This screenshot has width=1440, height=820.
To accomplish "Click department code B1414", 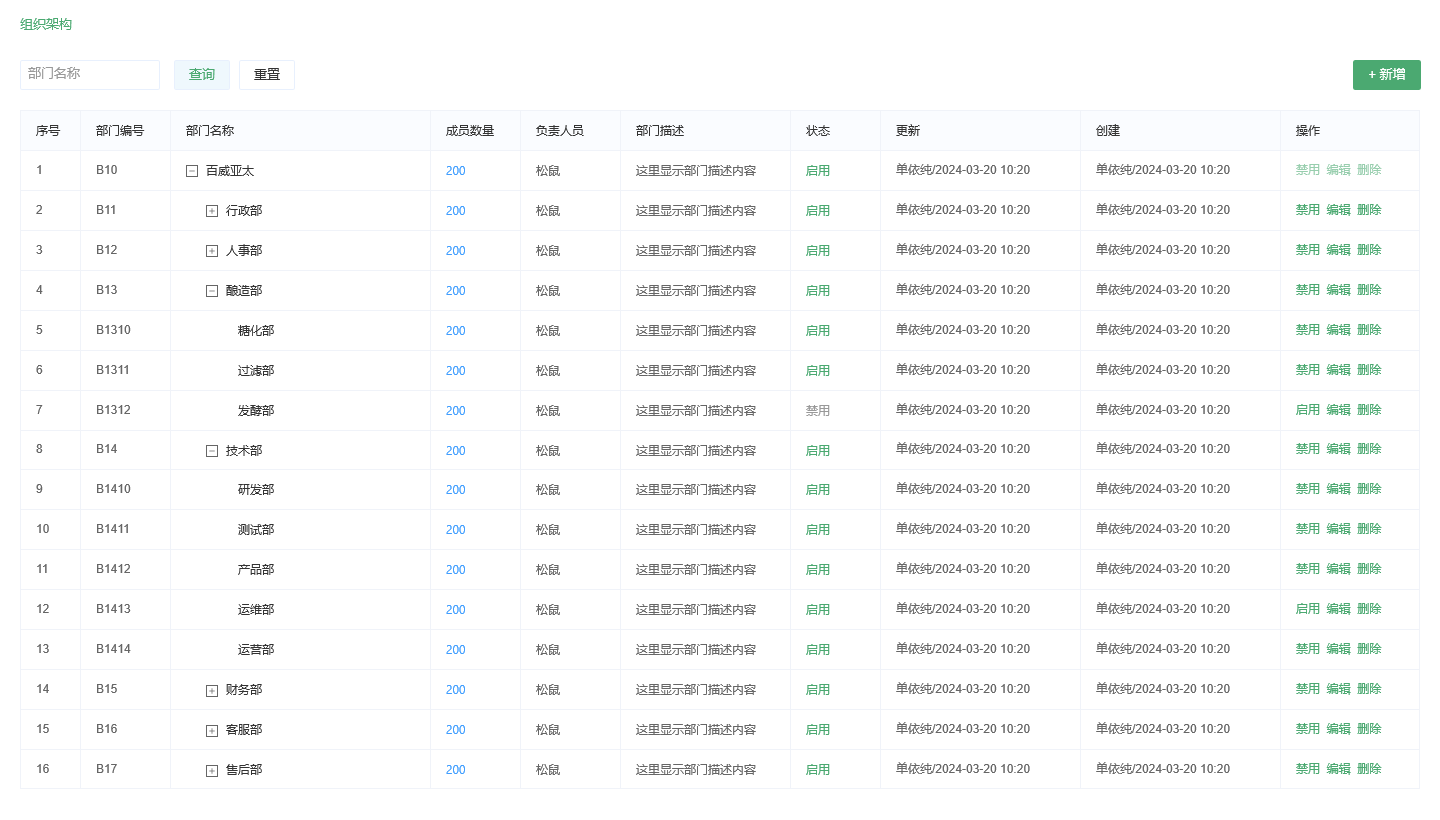I will (x=113, y=649).
